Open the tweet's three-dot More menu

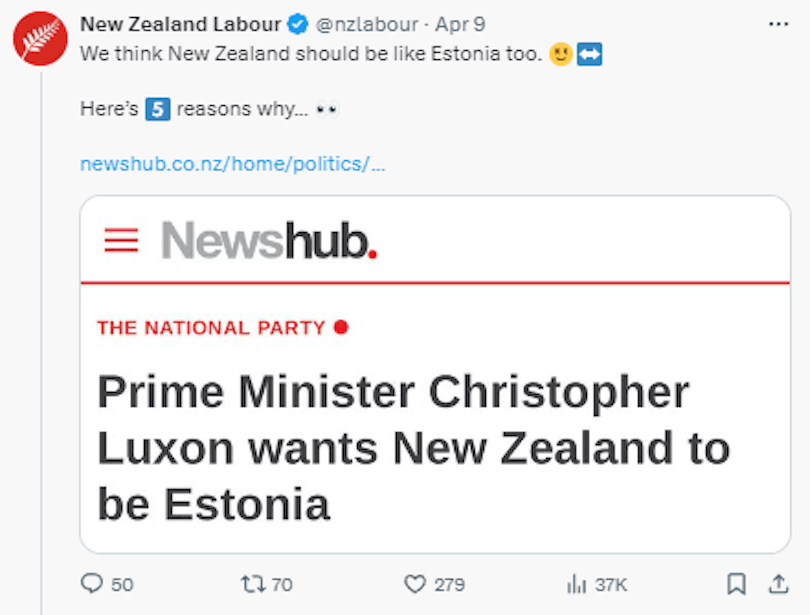pos(777,24)
